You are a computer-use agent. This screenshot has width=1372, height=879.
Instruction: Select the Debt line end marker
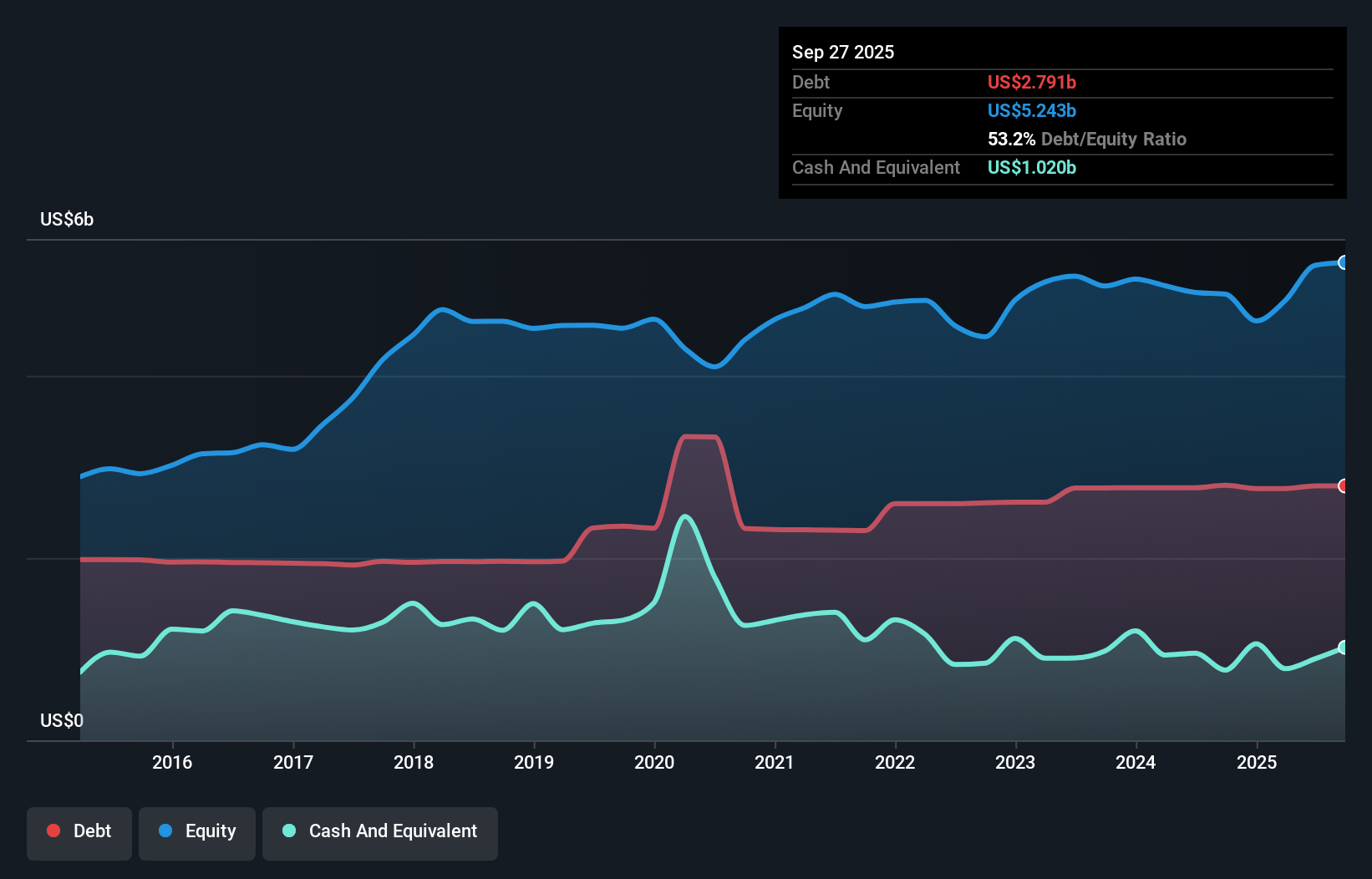[x=1343, y=485]
